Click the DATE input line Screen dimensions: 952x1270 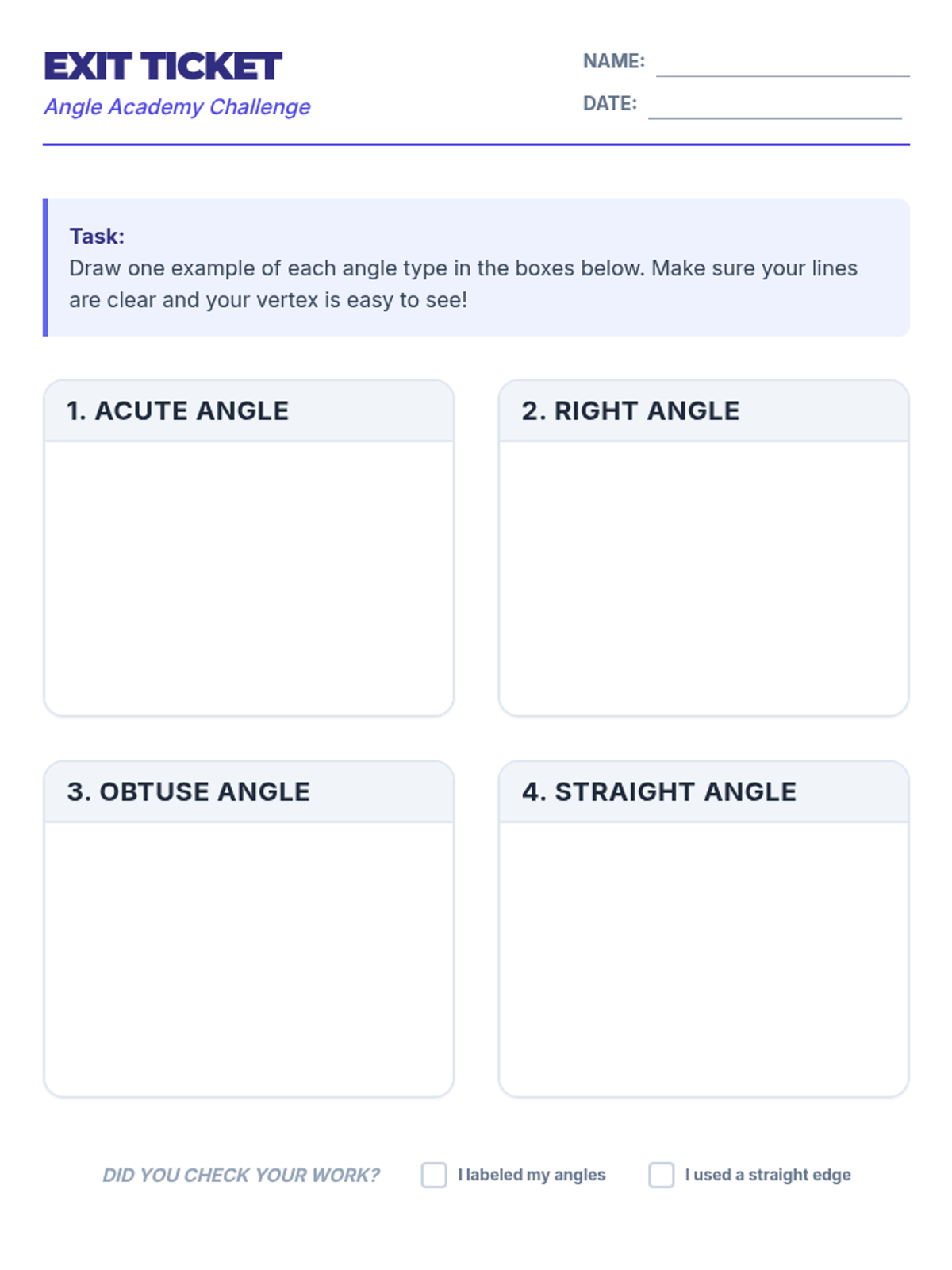coord(774,107)
